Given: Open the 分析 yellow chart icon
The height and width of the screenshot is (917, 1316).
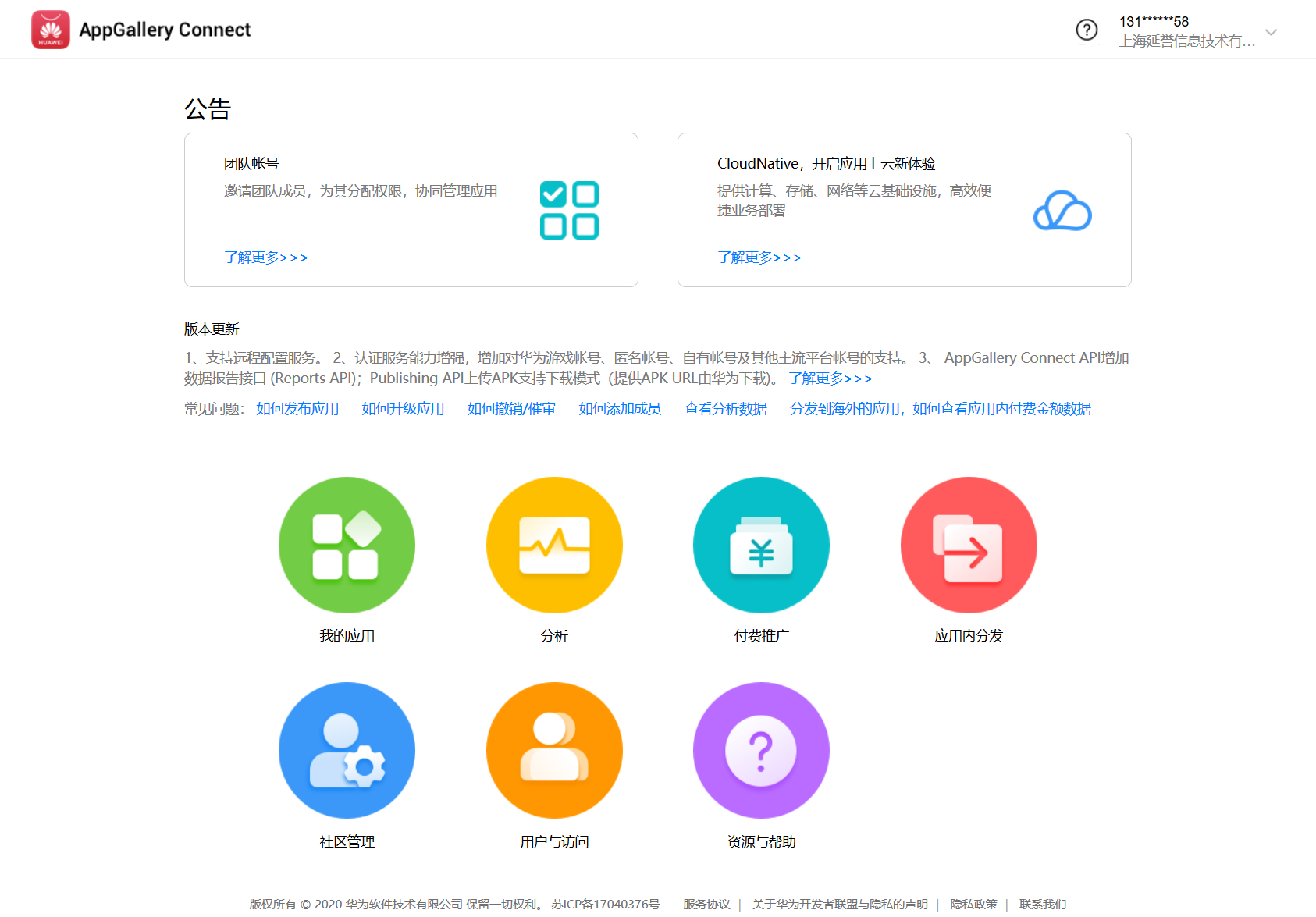Looking at the screenshot, I should 554,545.
